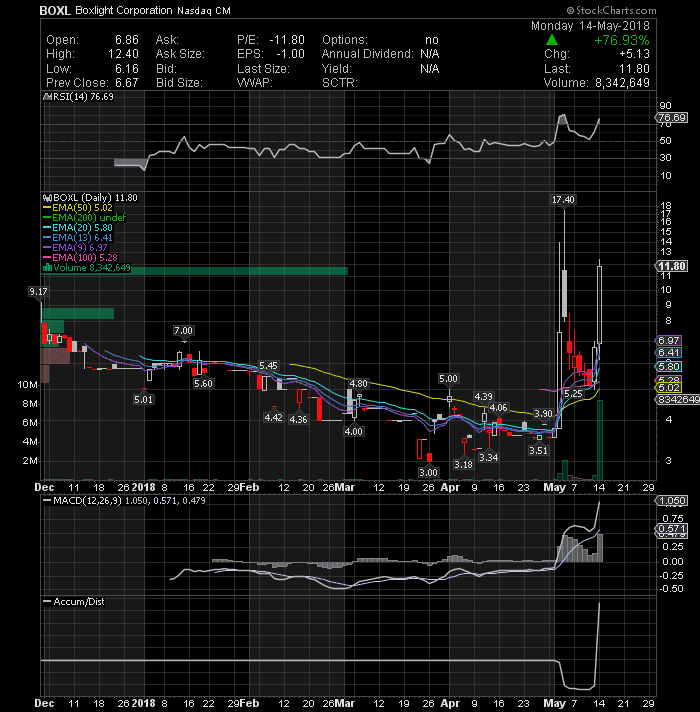Click the green up-triangle change indicator
Viewport: 700px width, 712px height.
click(x=552, y=40)
